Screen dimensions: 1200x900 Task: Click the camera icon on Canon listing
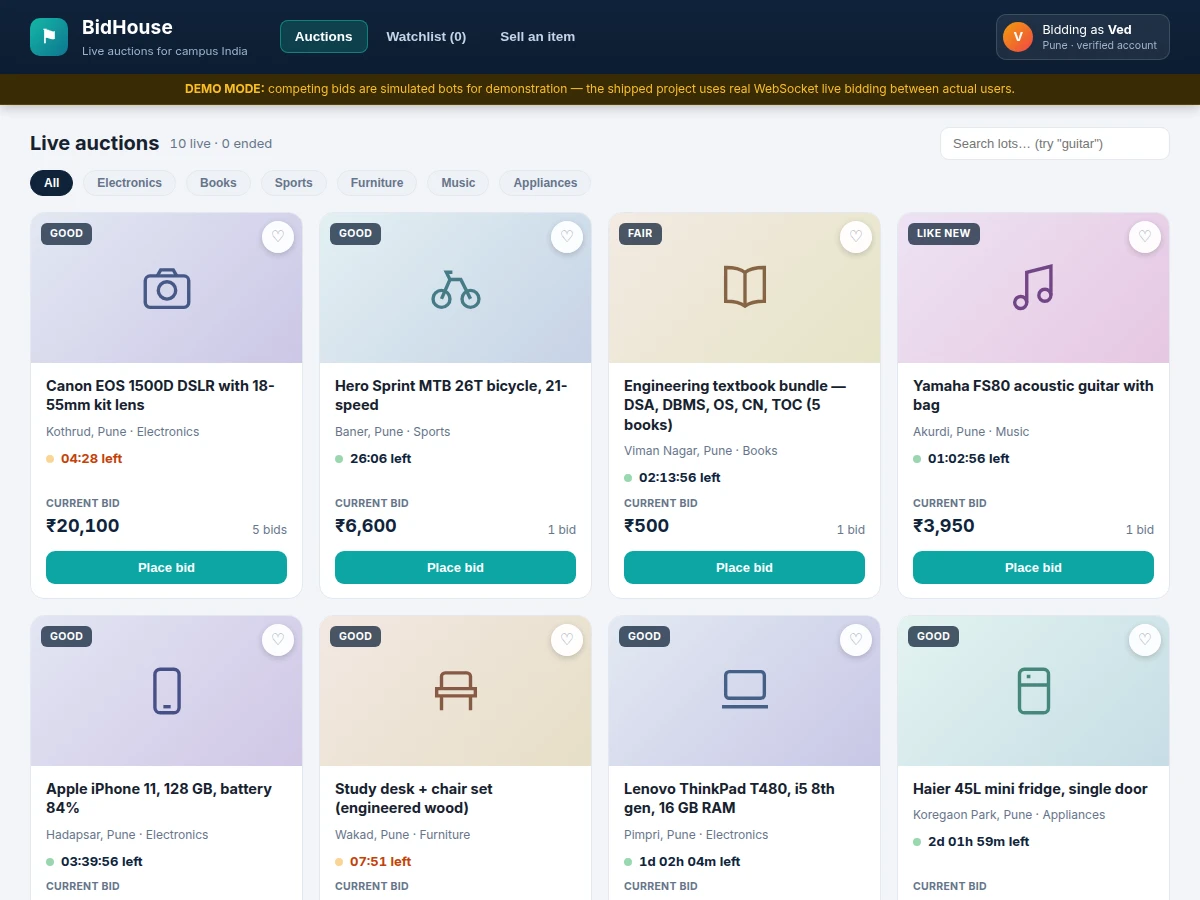click(167, 288)
